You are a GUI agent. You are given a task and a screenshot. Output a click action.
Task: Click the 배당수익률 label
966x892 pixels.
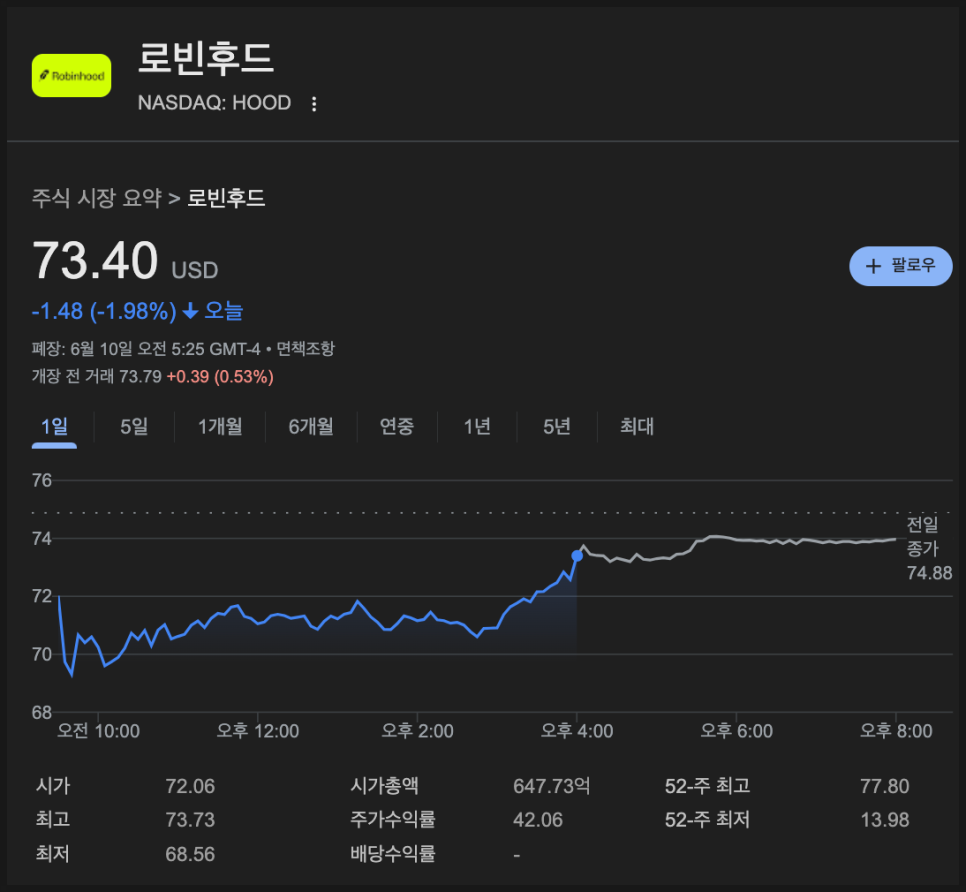point(393,854)
